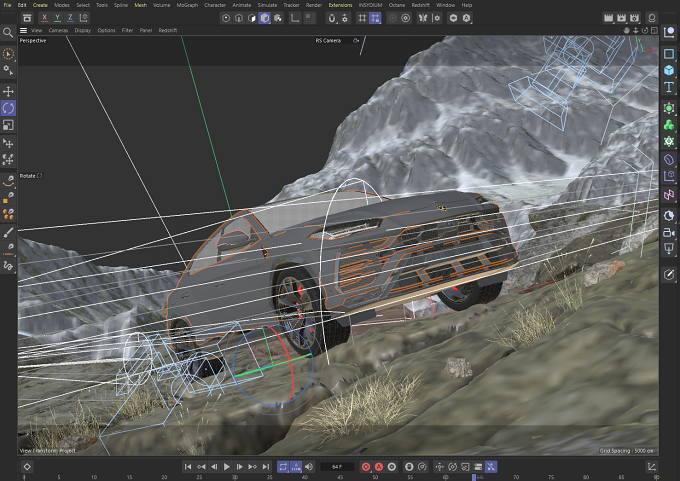Open the viewport Filter menu
This screenshot has height=481, width=680.
pyautogui.click(x=128, y=30)
